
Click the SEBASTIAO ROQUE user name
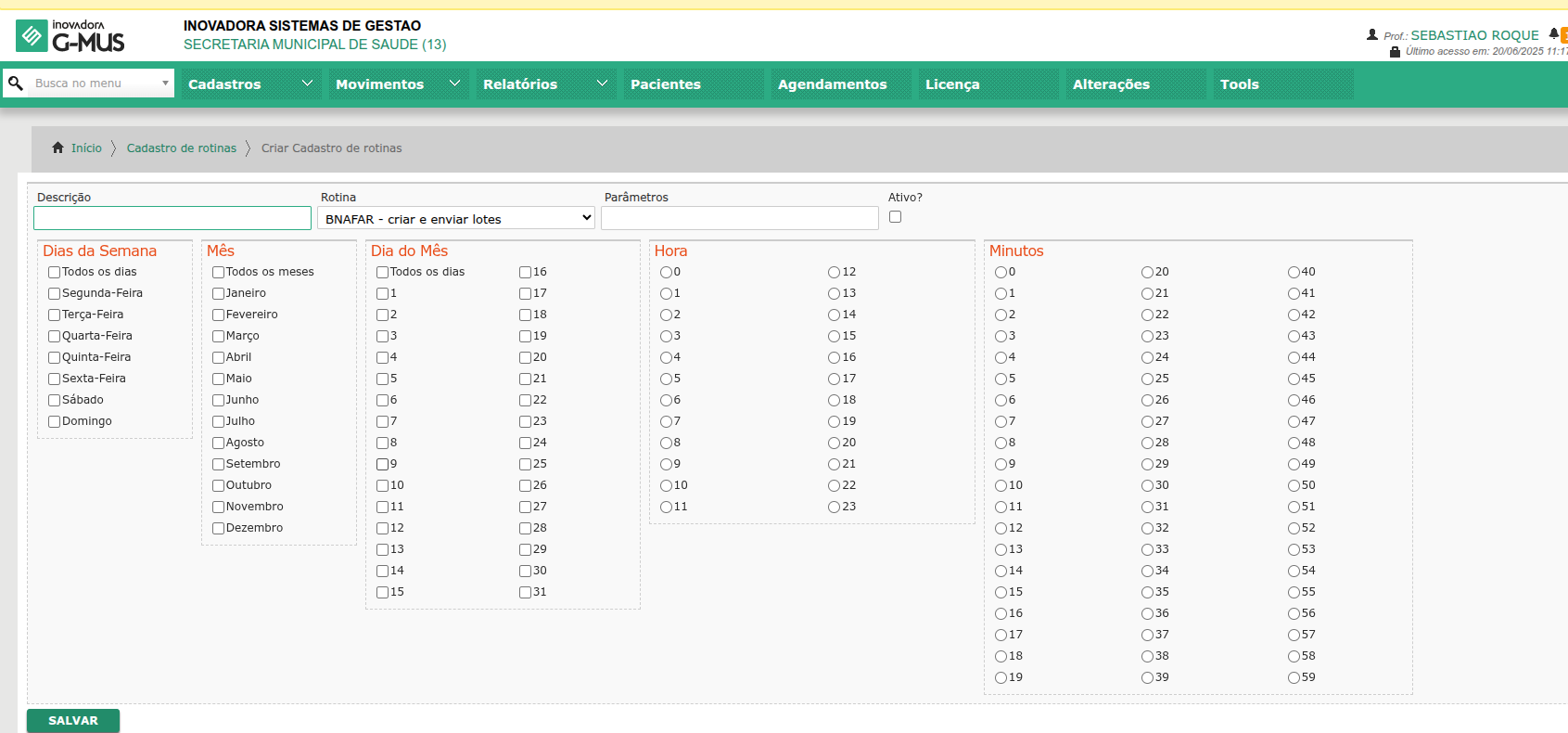coord(1474,35)
